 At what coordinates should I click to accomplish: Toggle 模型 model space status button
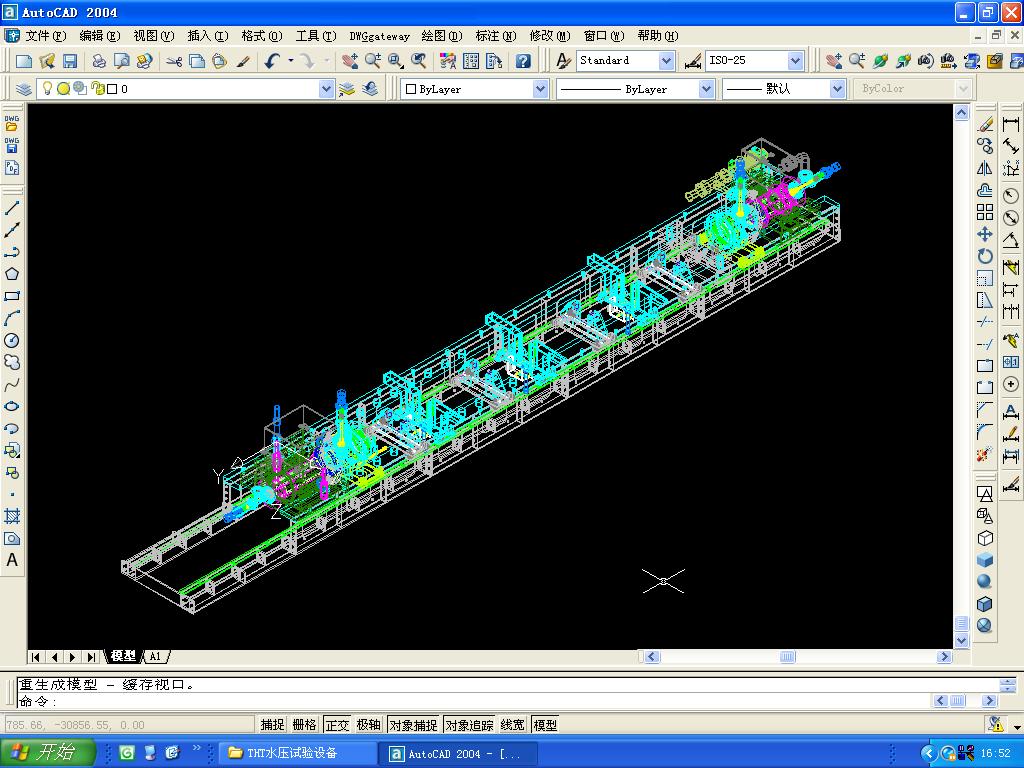[545, 725]
